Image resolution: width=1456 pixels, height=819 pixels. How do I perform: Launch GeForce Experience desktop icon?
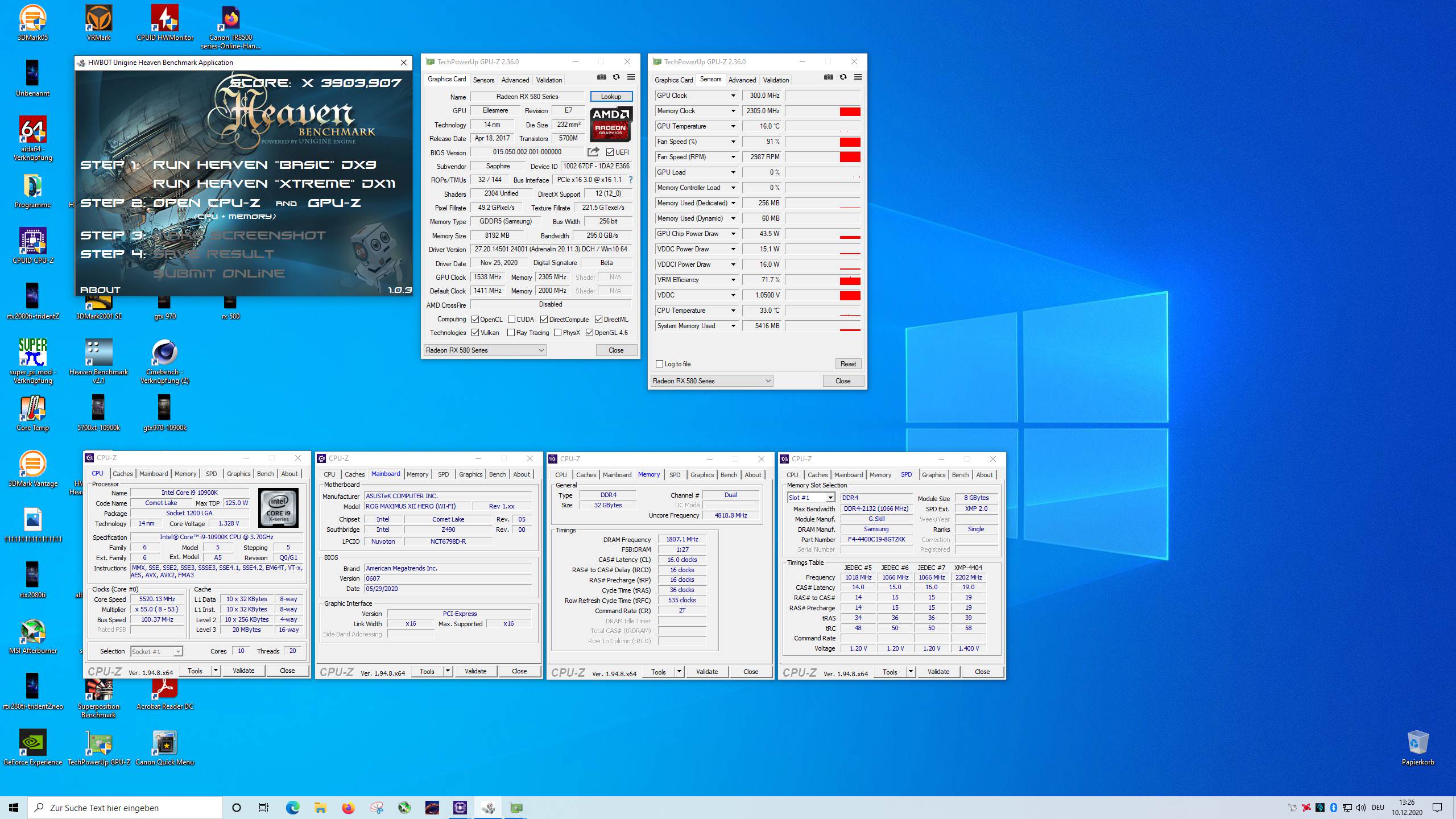tap(32, 748)
